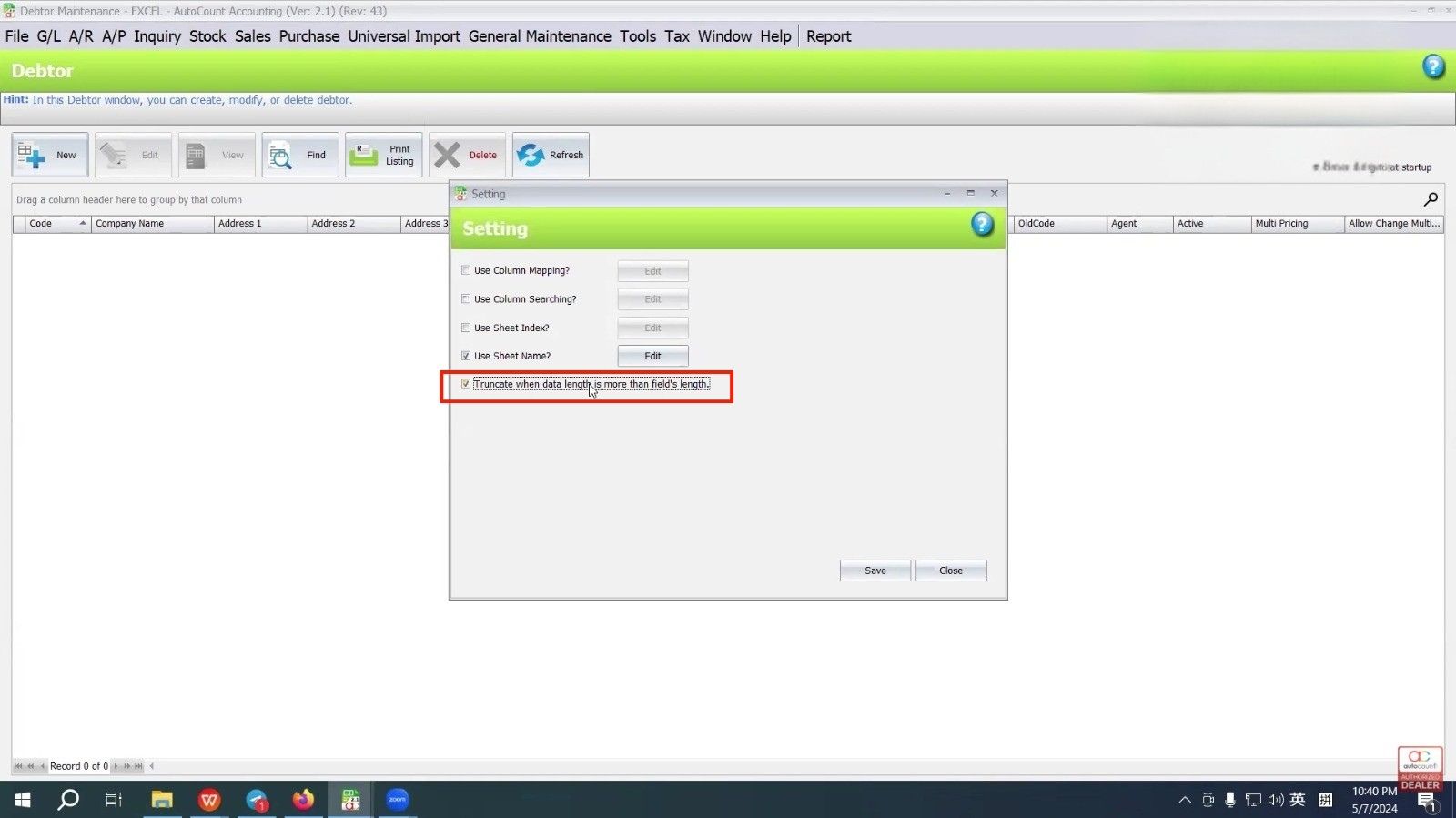The height and width of the screenshot is (818, 1456).
Task: Open the General Maintenance menu
Action: (x=540, y=36)
